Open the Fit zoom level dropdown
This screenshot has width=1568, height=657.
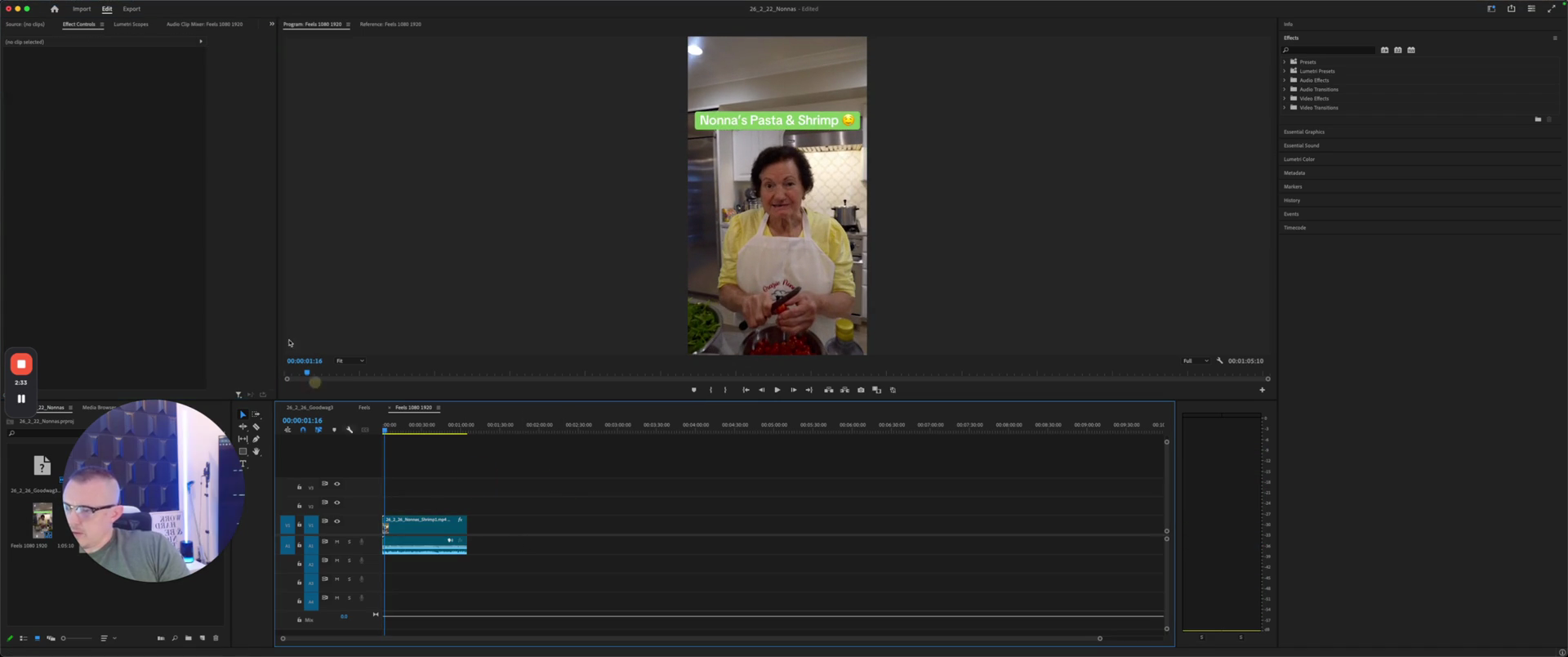click(350, 360)
